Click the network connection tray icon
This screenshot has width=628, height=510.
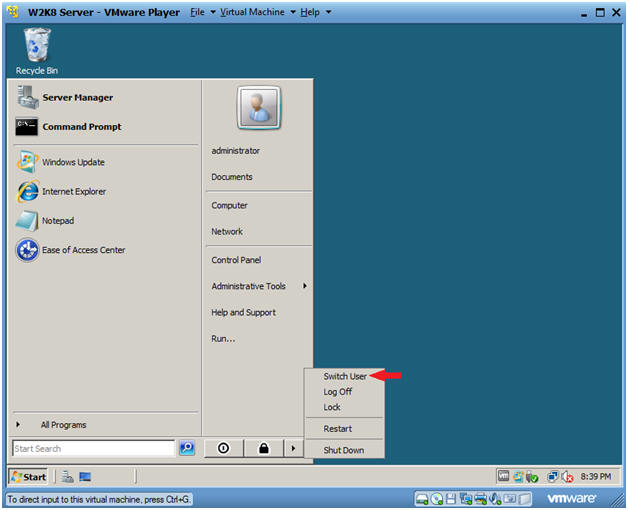(553, 476)
